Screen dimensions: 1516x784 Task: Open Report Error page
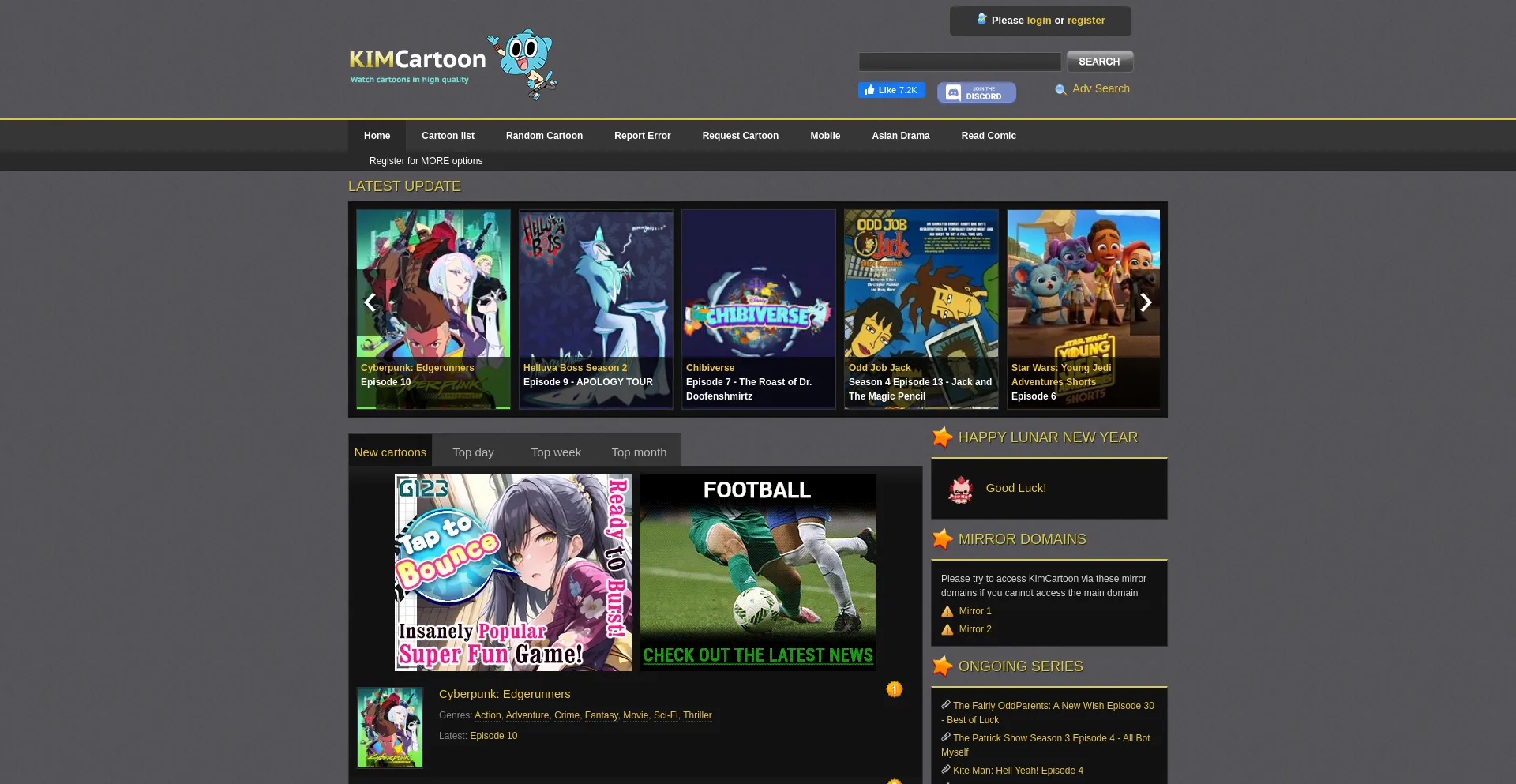(x=642, y=136)
